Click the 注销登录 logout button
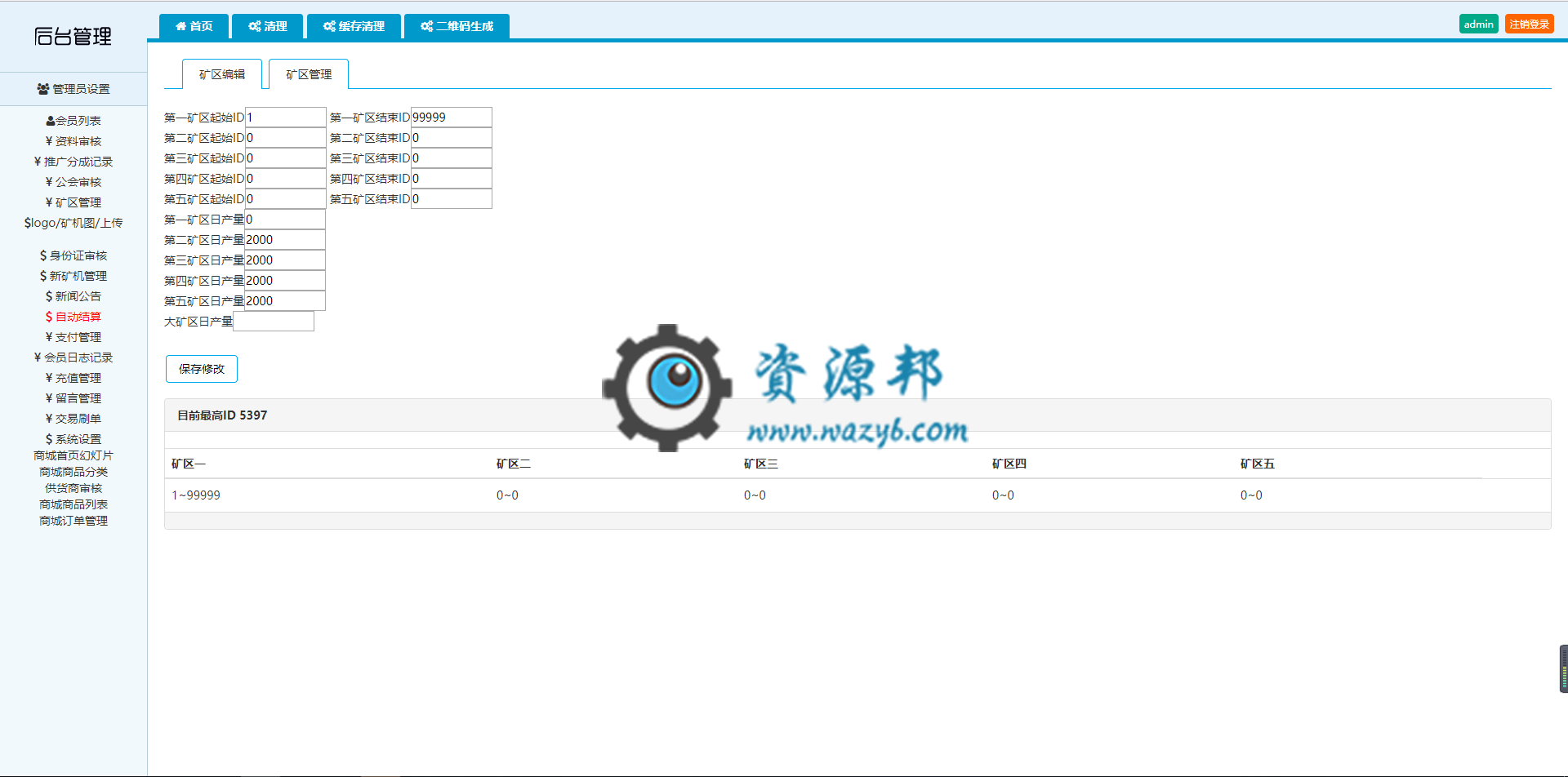The width and height of the screenshot is (1568, 777). (1529, 24)
